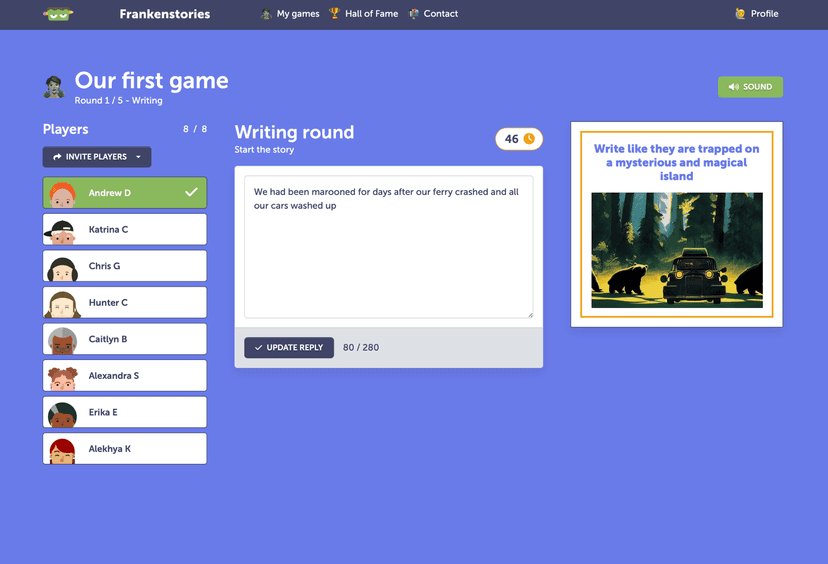Click Alekhya K's red-haired avatar
Screen dimensions: 828x564
[62, 451]
